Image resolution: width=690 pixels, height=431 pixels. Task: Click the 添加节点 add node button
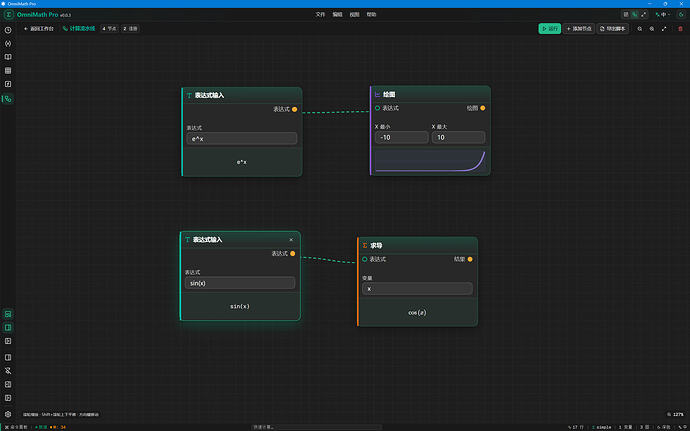click(579, 29)
